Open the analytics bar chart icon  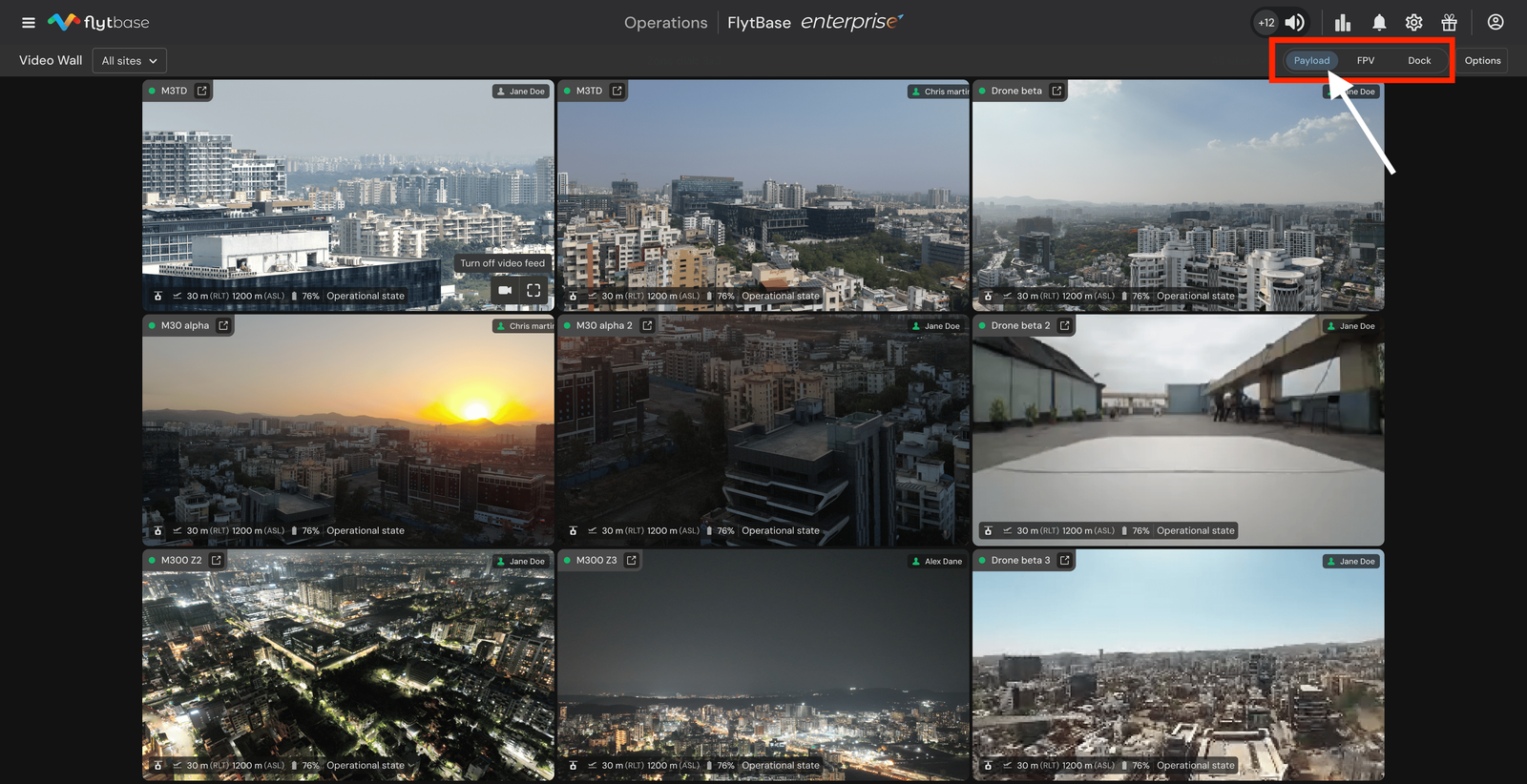pos(1343,22)
